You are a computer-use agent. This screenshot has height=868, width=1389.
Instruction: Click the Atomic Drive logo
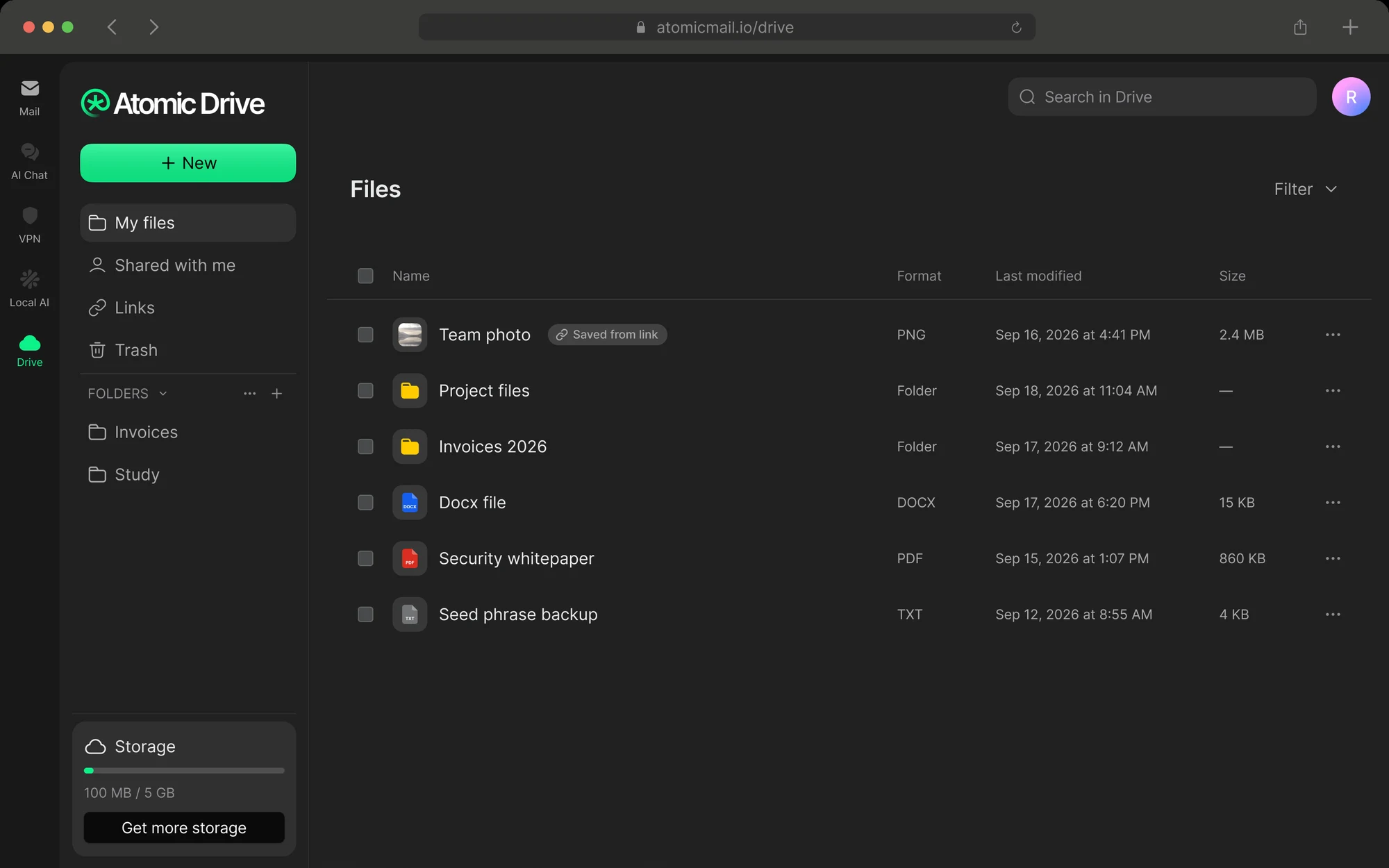pyautogui.click(x=173, y=103)
